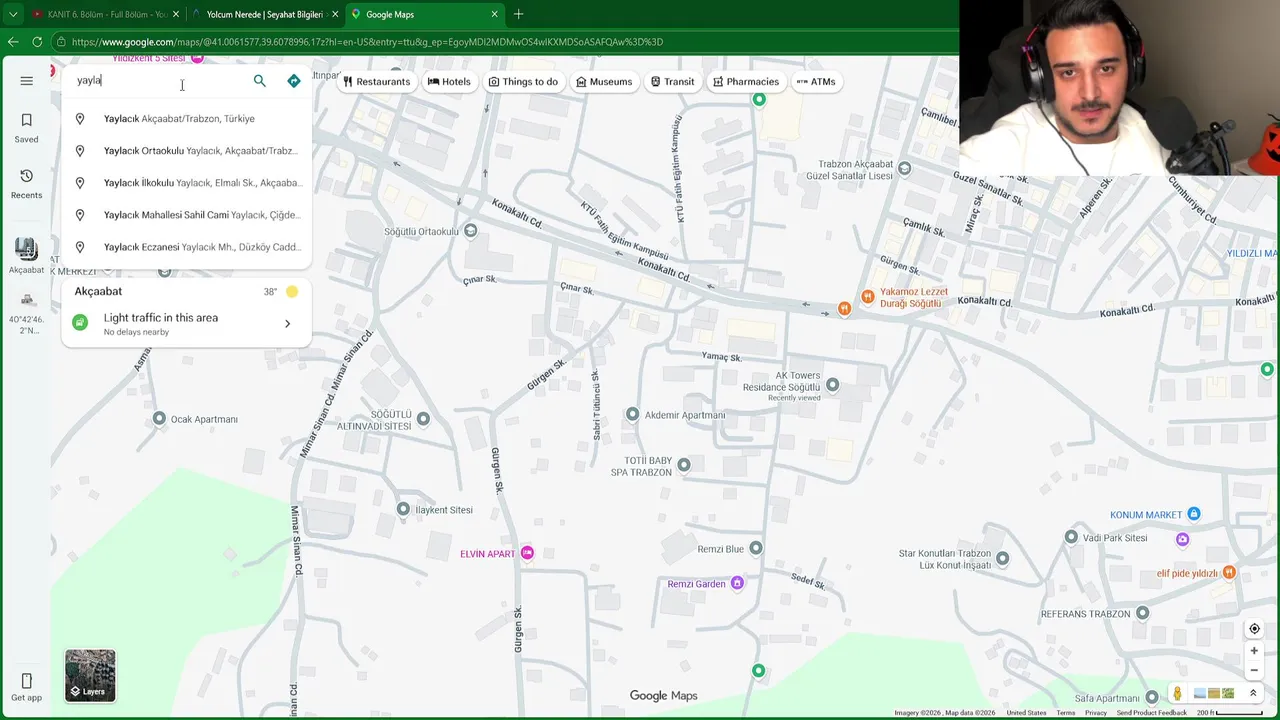Select the Yaylacık Ortaokulu suggestion
1280x720 pixels.
click(186, 151)
